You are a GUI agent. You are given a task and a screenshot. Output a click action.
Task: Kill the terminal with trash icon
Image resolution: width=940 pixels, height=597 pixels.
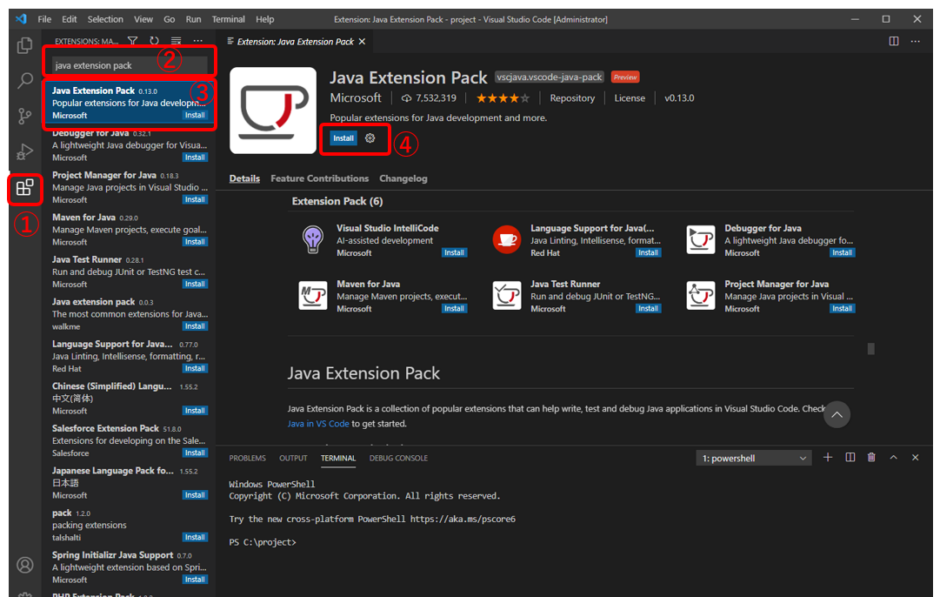(x=871, y=457)
